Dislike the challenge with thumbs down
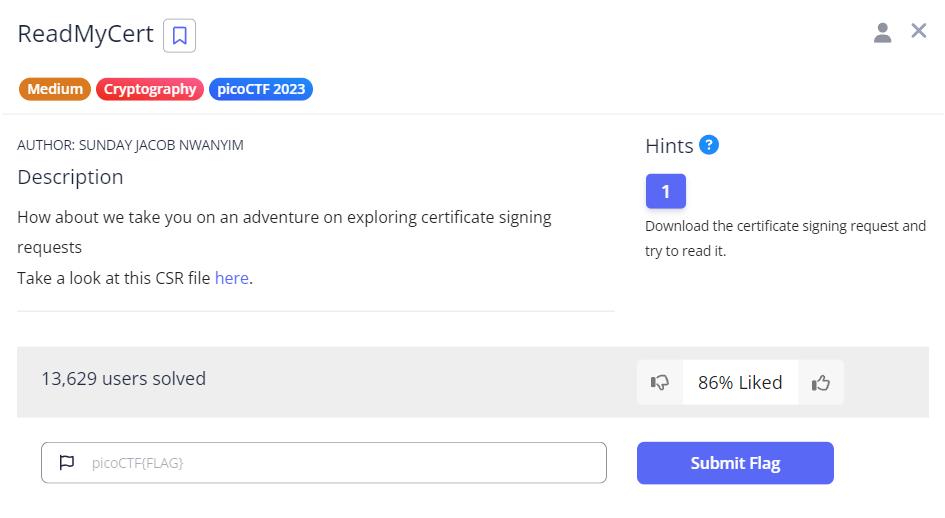The height and width of the screenshot is (518, 945). point(660,382)
